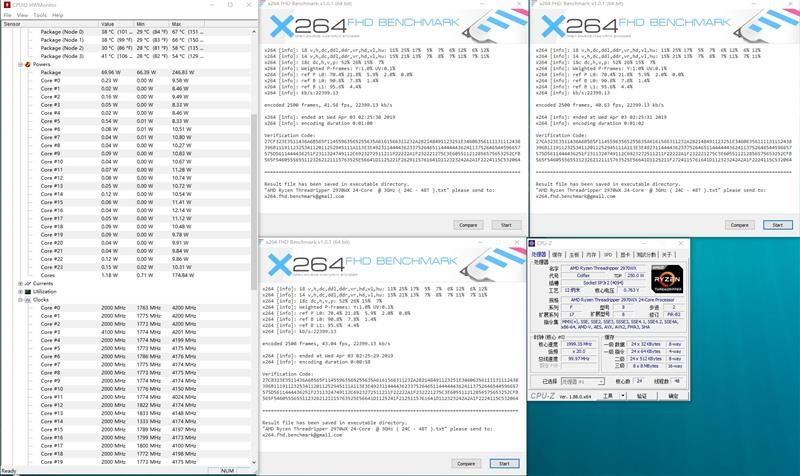Click the Clocks tree label in HWMonitor

click(41, 299)
